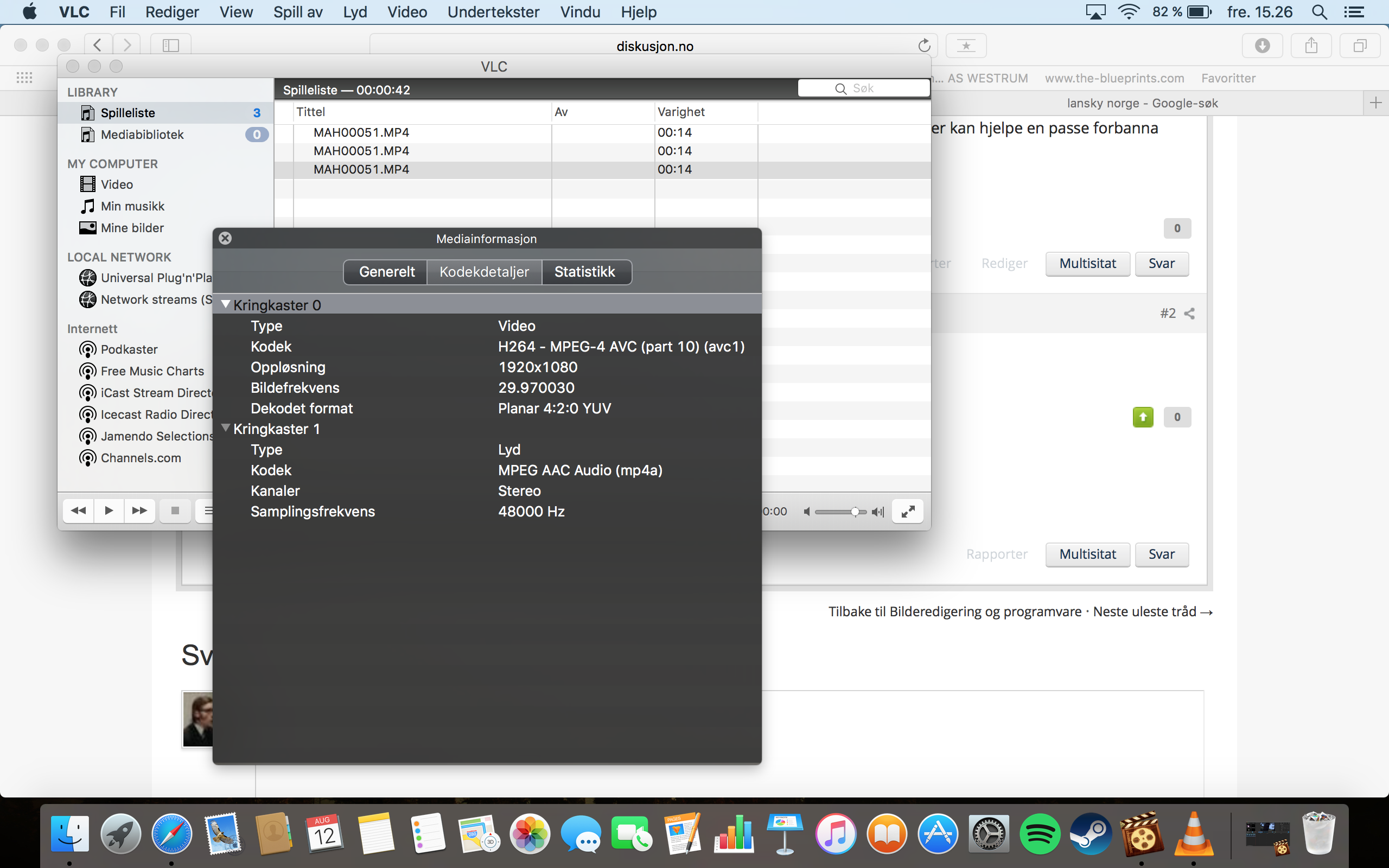
Task: Open the Spill av menu
Action: point(298,12)
